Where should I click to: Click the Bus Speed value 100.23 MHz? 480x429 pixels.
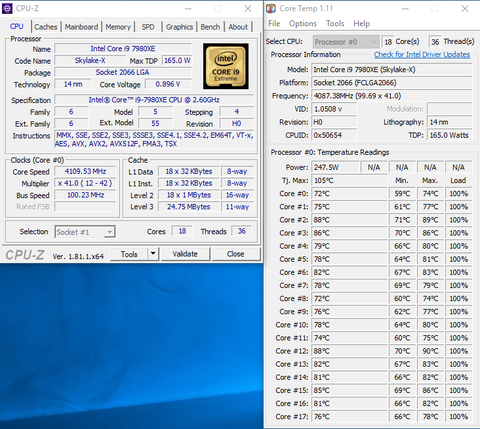[x=85, y=195]
